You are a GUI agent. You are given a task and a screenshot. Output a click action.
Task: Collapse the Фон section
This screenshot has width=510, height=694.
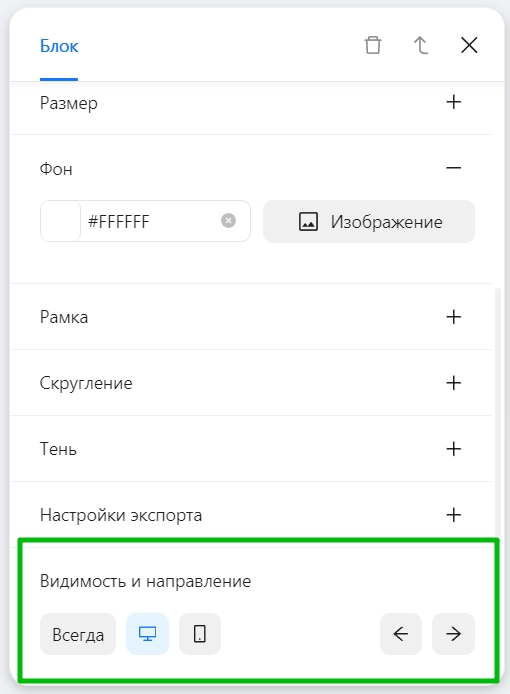(x=453, y=168)
